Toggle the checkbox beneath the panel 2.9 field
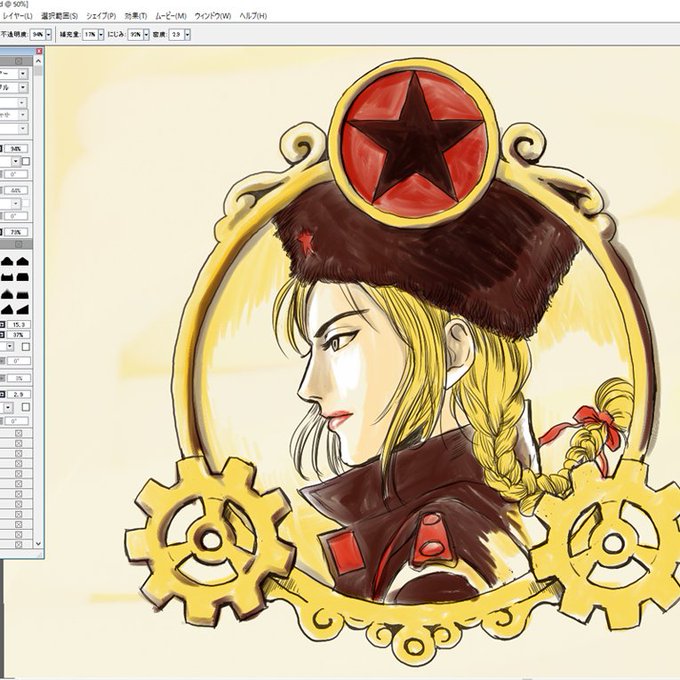The height and width of the screenshot is (680, 680). [x=26, y=407]
